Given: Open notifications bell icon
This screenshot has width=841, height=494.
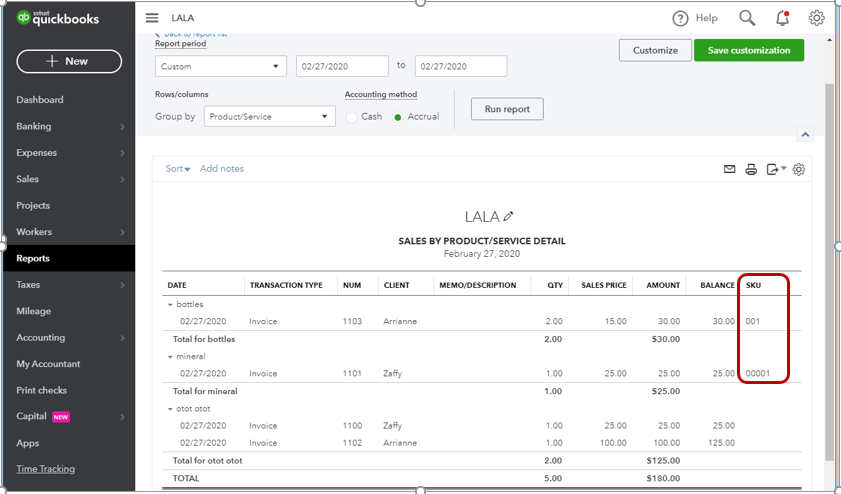Looking at the screenshot, I should click(x=782, y=18).
